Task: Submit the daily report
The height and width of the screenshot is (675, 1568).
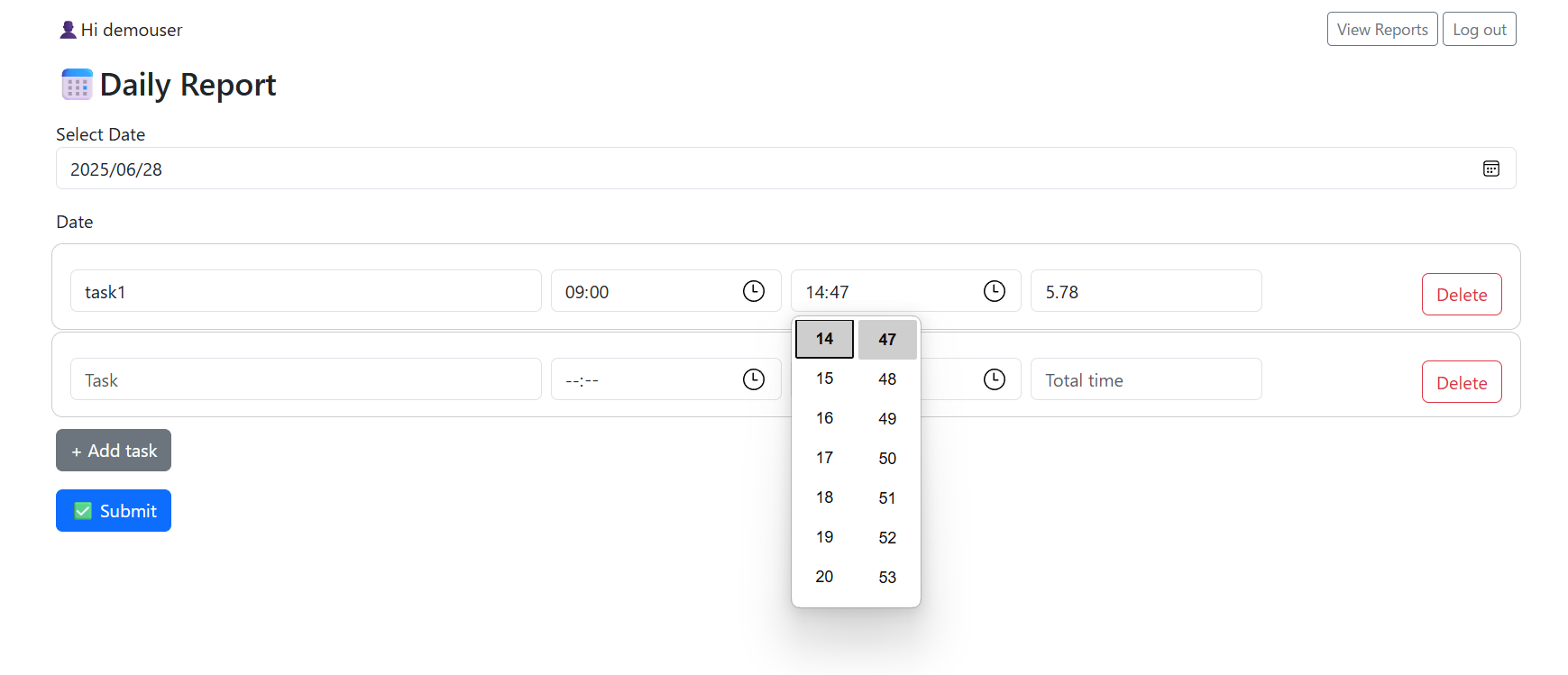Action: tap(114, 511)
